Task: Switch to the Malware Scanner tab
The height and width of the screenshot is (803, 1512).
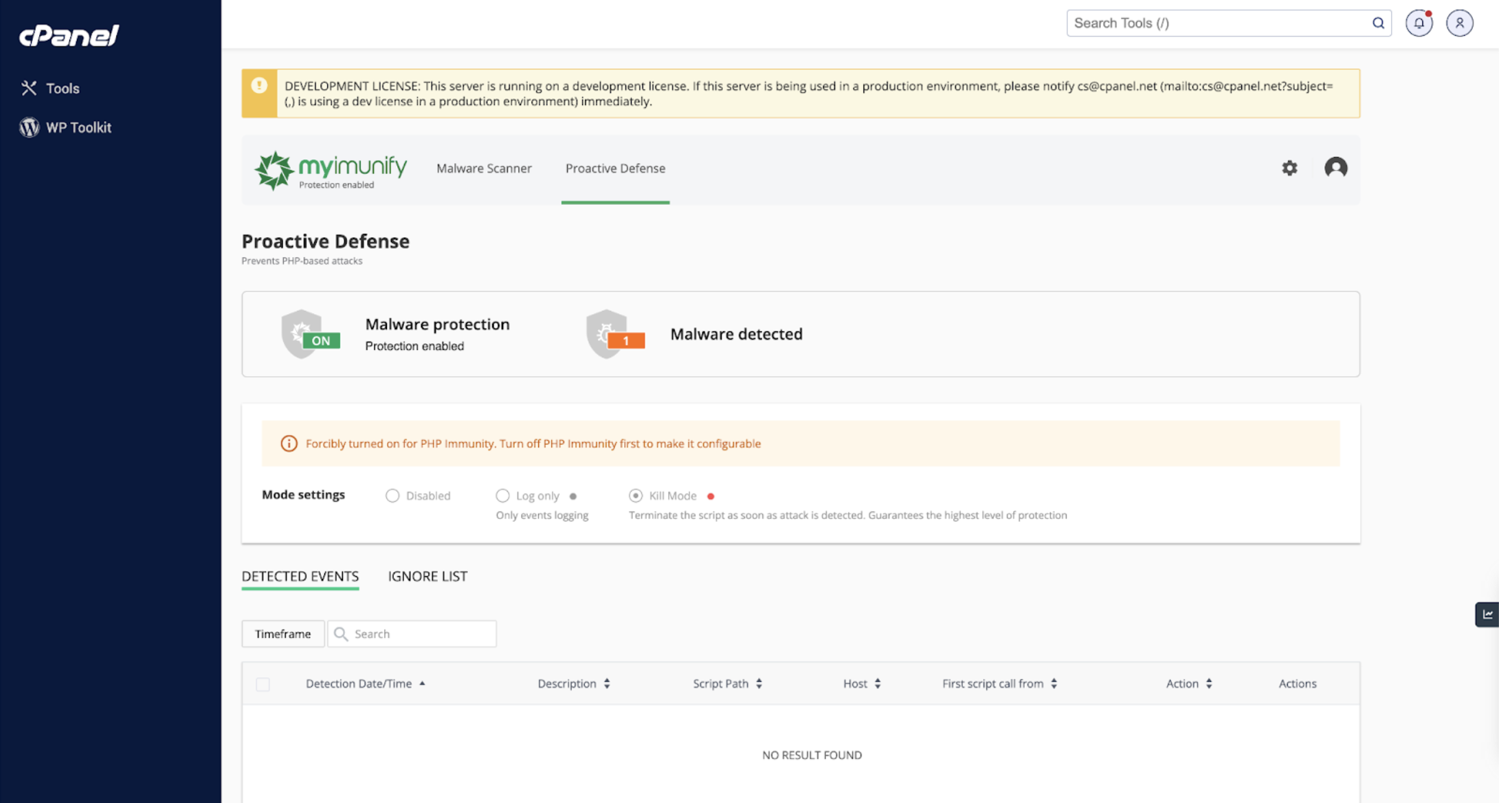Action: click(484, 168)
